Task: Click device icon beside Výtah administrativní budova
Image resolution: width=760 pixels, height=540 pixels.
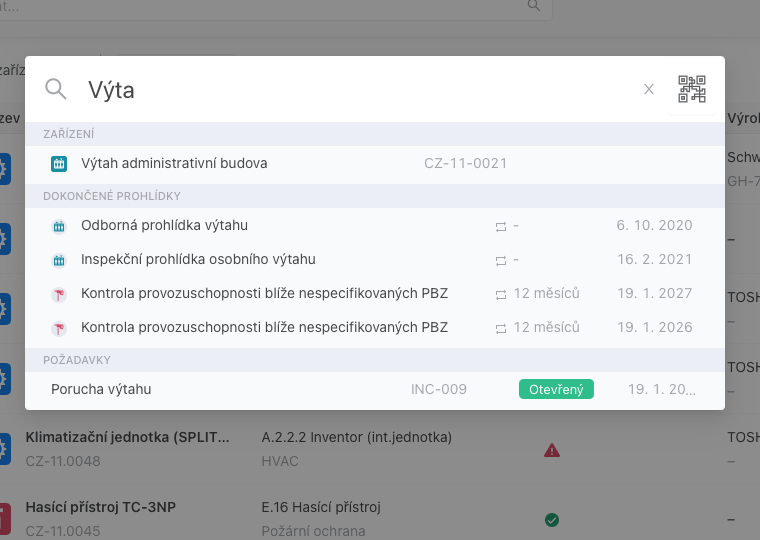Action: [59, 163]
